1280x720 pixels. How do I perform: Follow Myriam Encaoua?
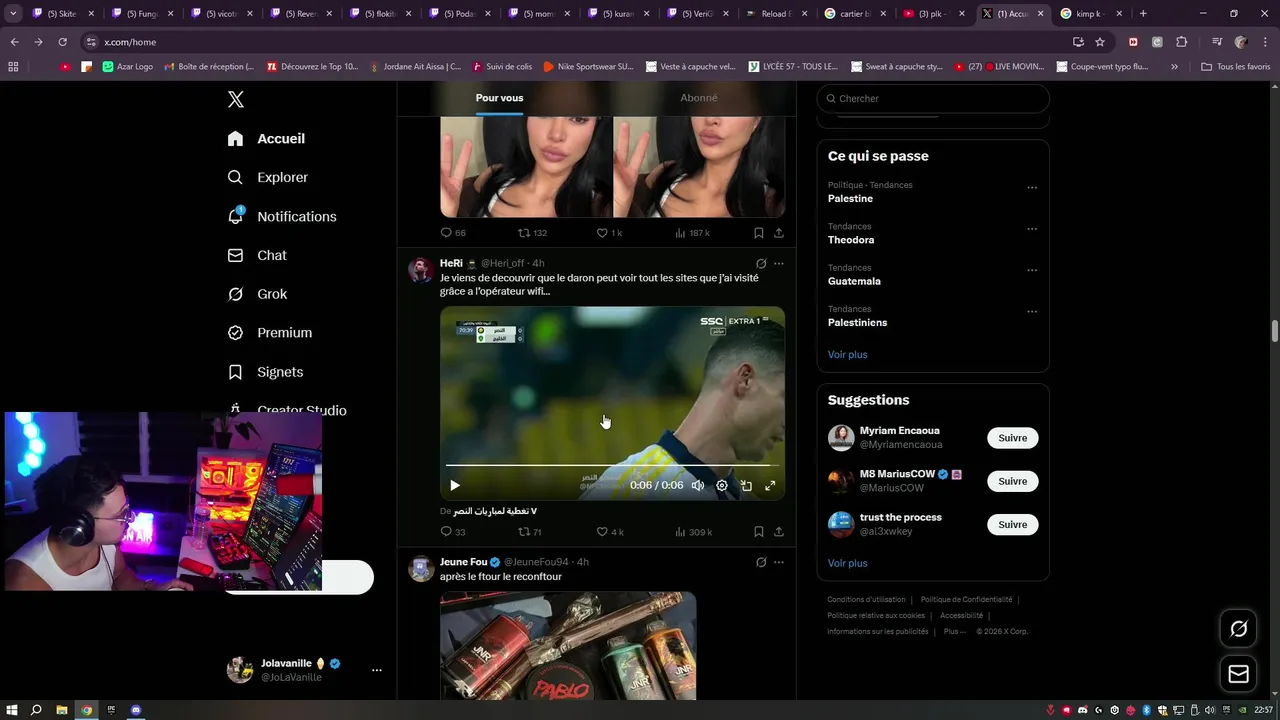tap(1012, 438)
